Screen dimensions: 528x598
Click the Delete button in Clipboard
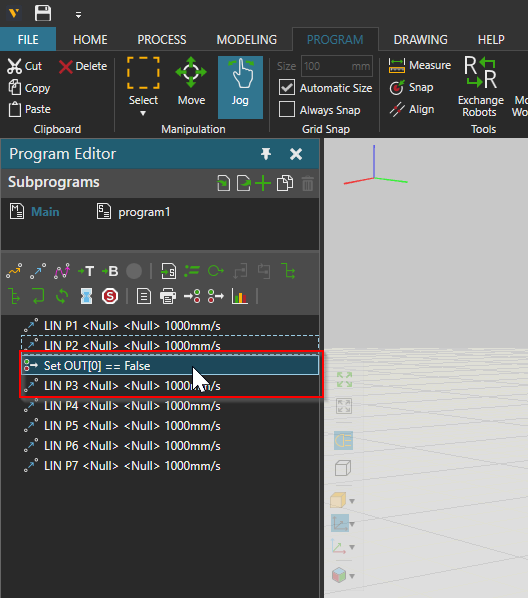click(x=83, y=66)
